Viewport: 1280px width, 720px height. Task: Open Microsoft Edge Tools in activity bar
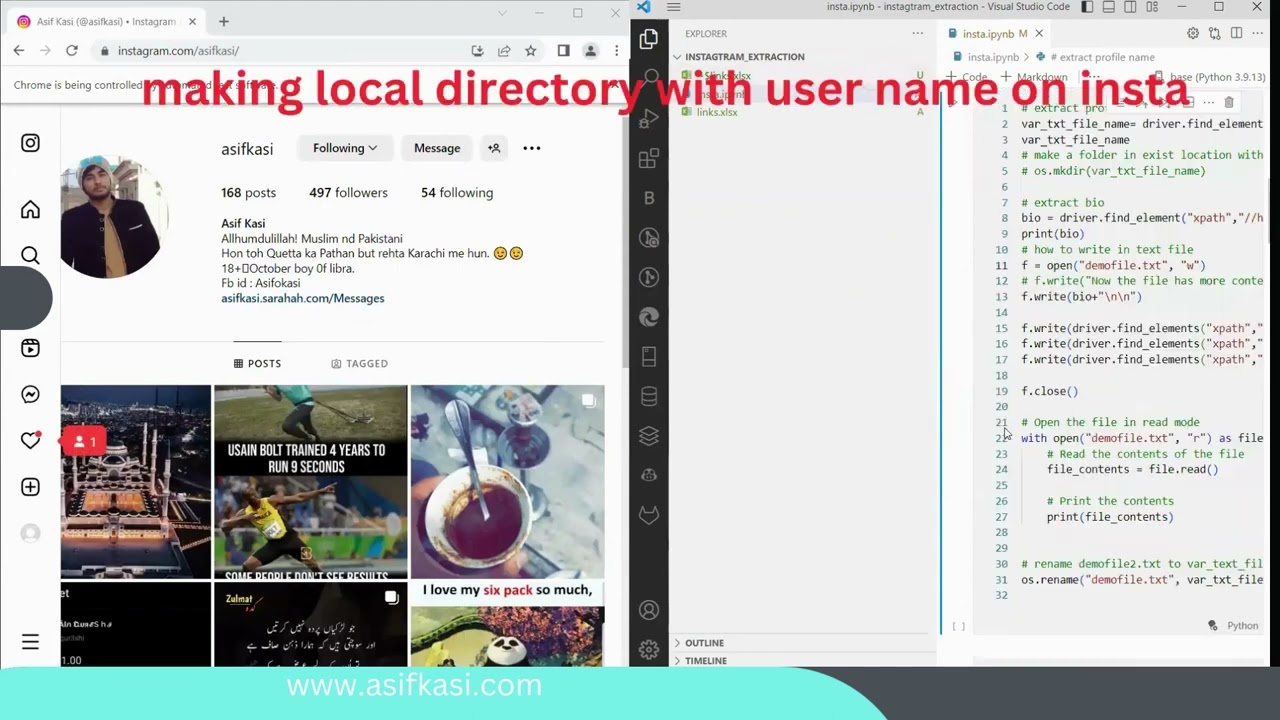pos(649,317)
